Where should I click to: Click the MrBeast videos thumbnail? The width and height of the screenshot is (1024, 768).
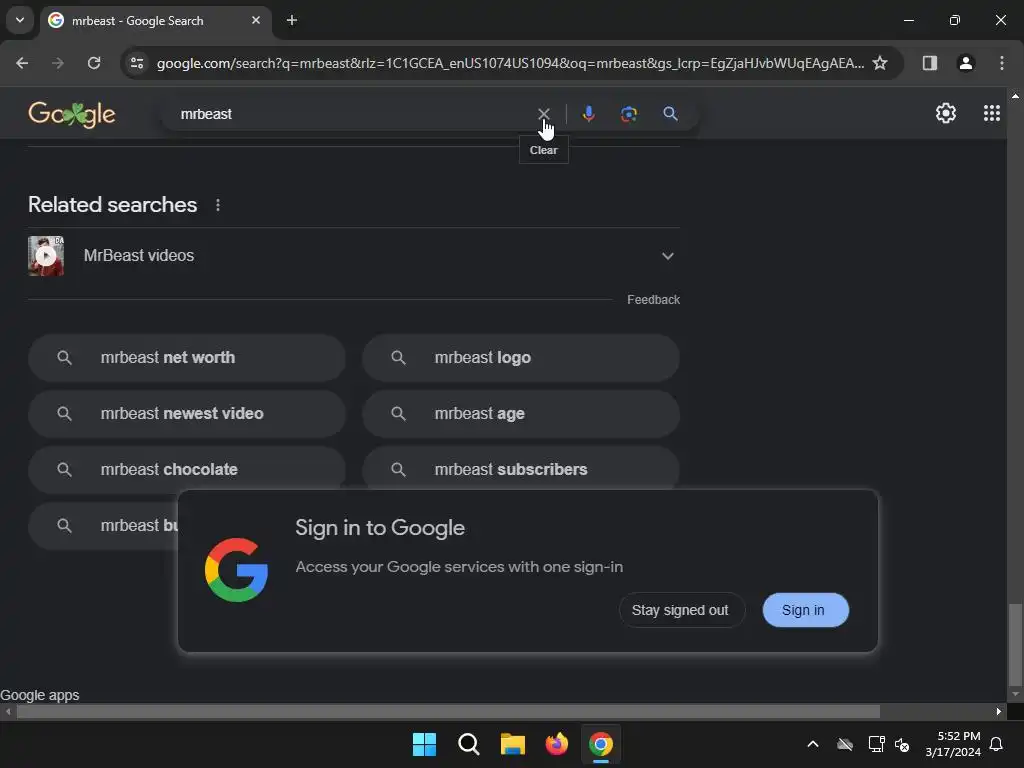46,256
